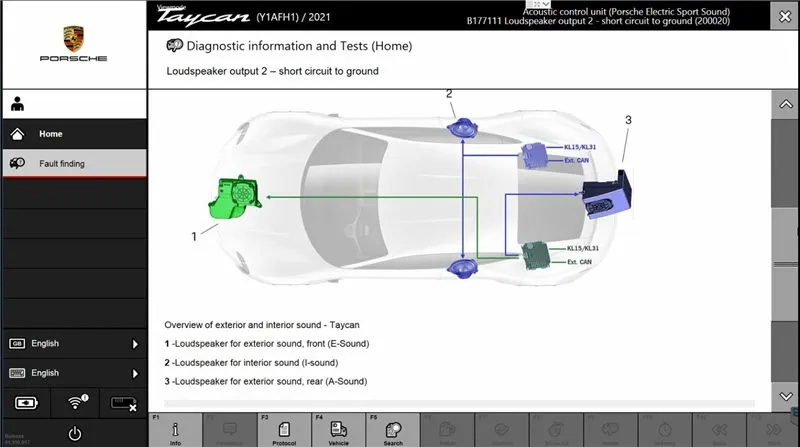
Task: Click legend line 2 interior I-sound loudspeaker
Action: (x=251, y=362)
